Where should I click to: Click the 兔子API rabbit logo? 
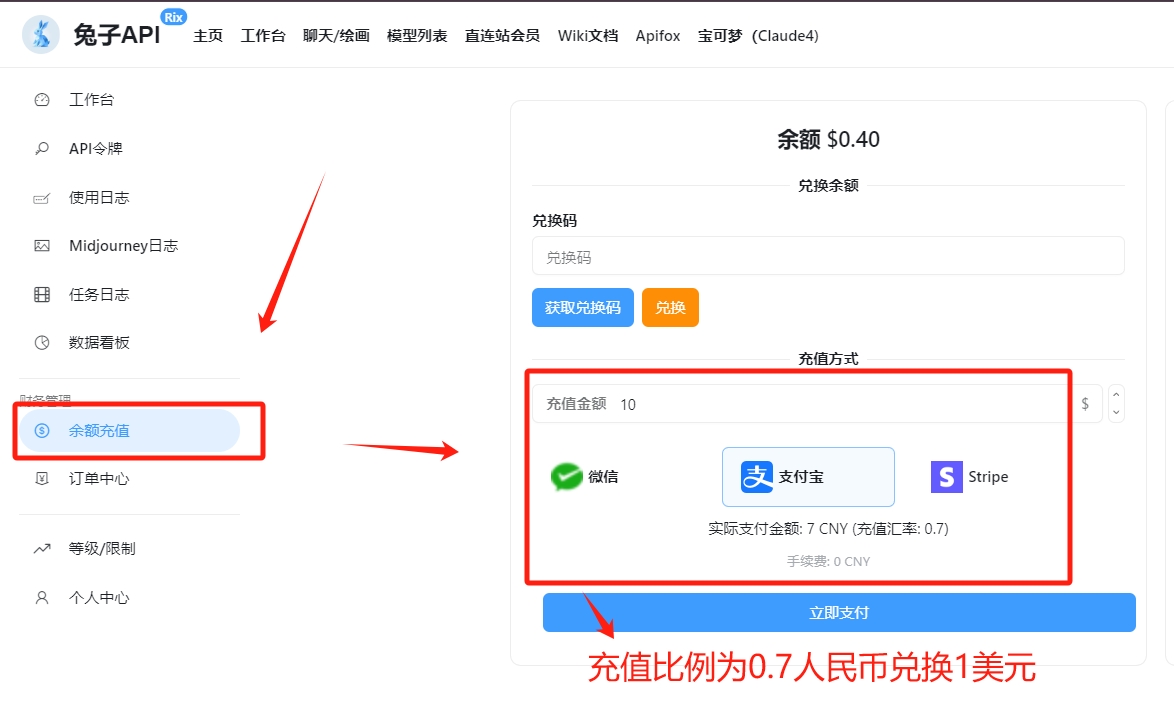coord(41,35)
